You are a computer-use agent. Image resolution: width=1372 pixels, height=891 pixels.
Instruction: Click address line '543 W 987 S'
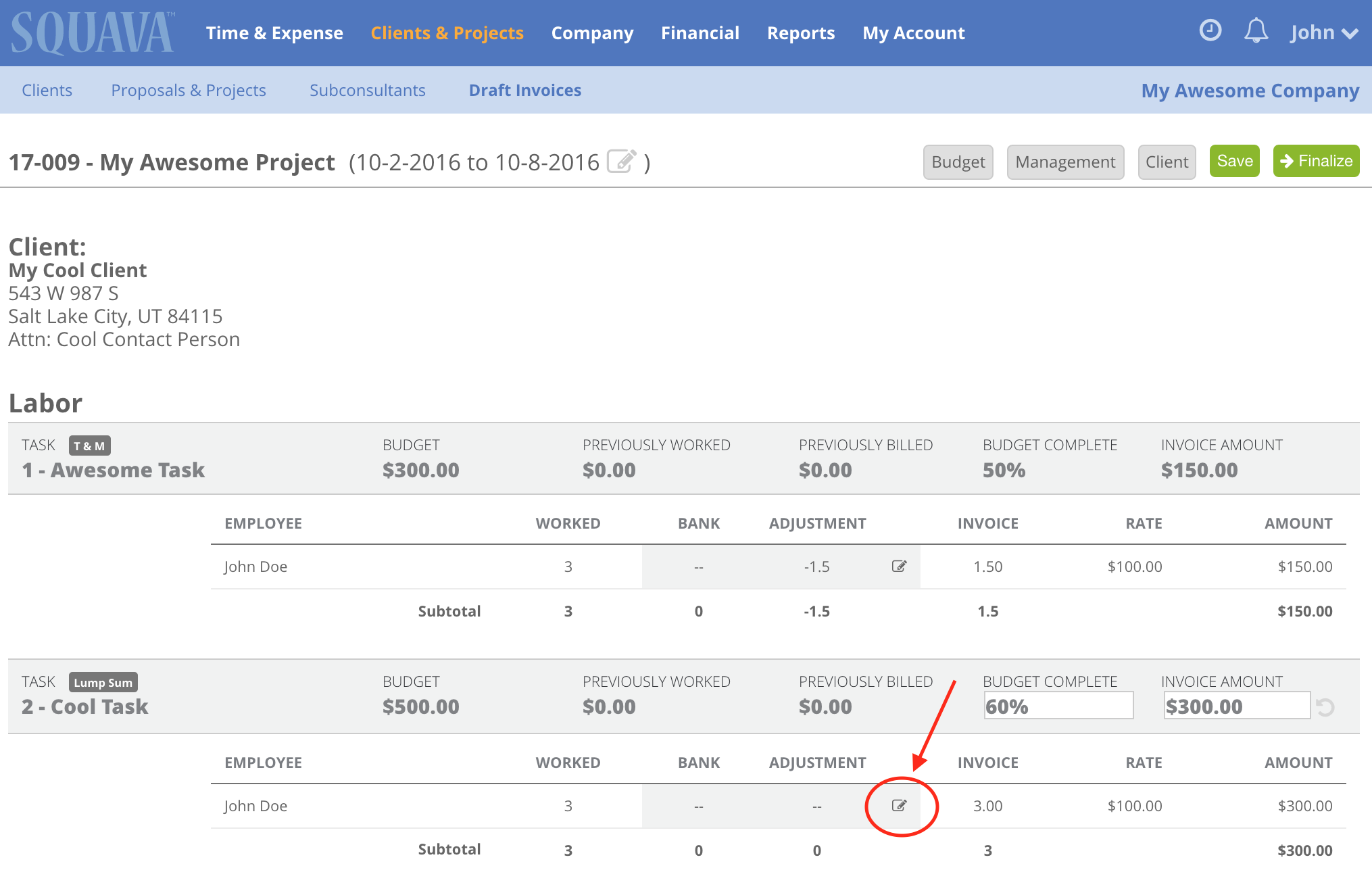point(63,293)
